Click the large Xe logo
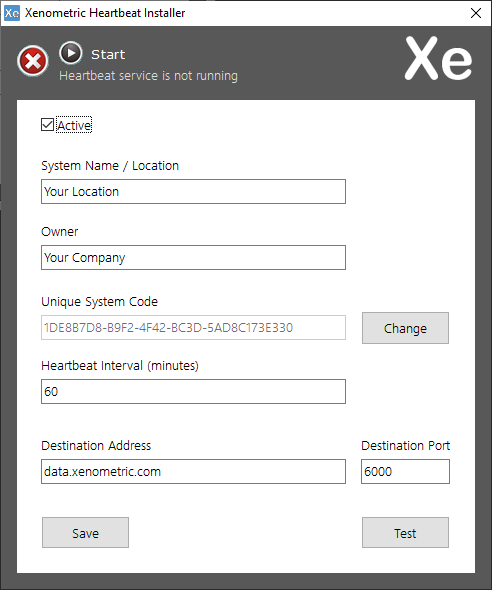 click(438, 58)
